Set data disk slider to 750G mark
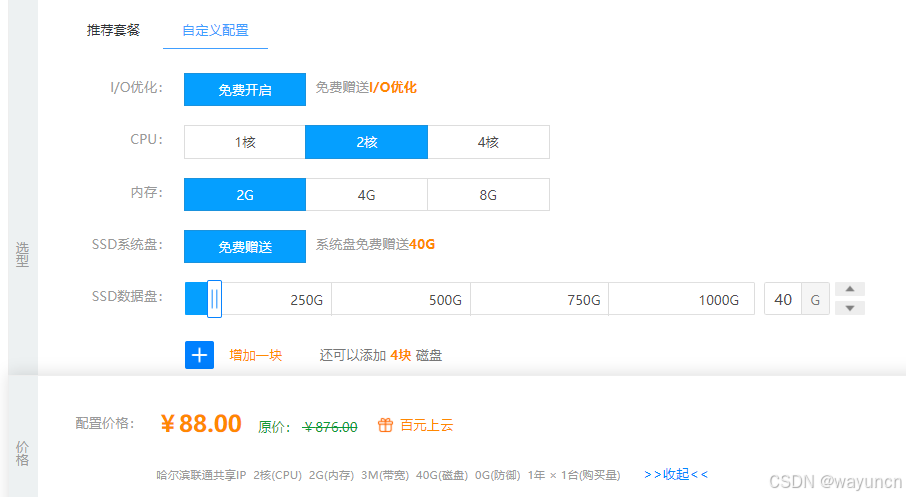Viewport: 906px width, 497px height. pyautogui.click(x=584, y=300)
